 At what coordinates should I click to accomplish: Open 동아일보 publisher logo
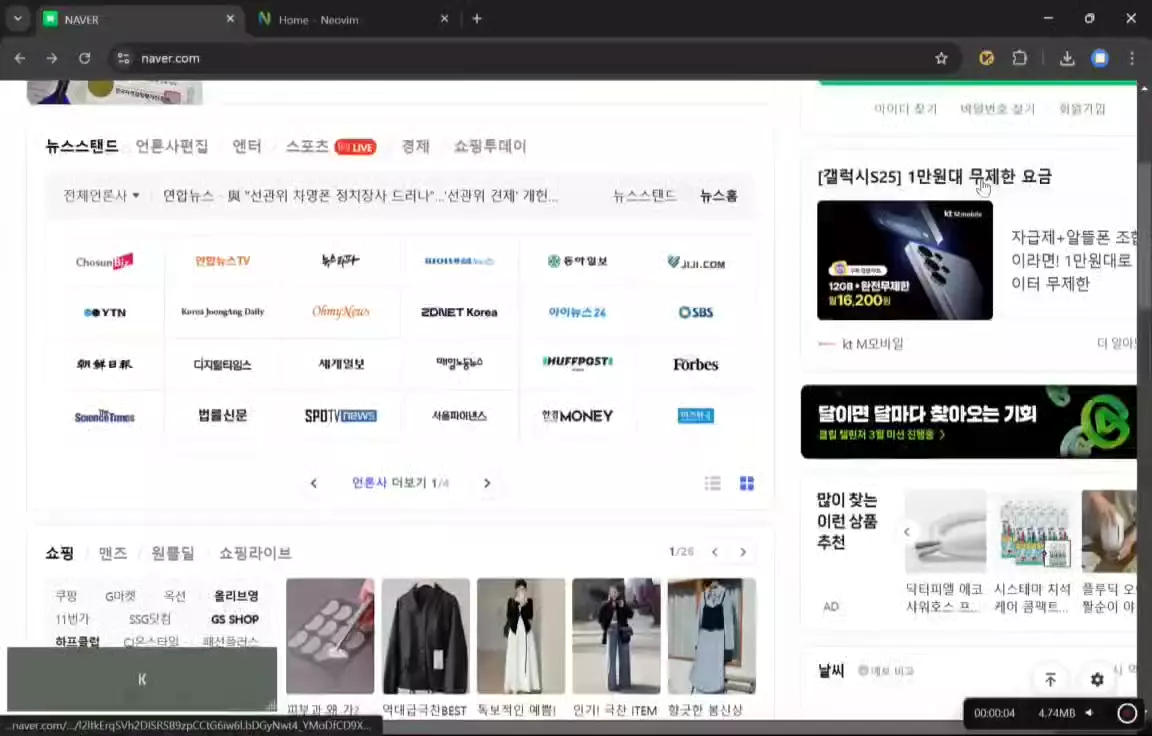(x=577, y=261)
